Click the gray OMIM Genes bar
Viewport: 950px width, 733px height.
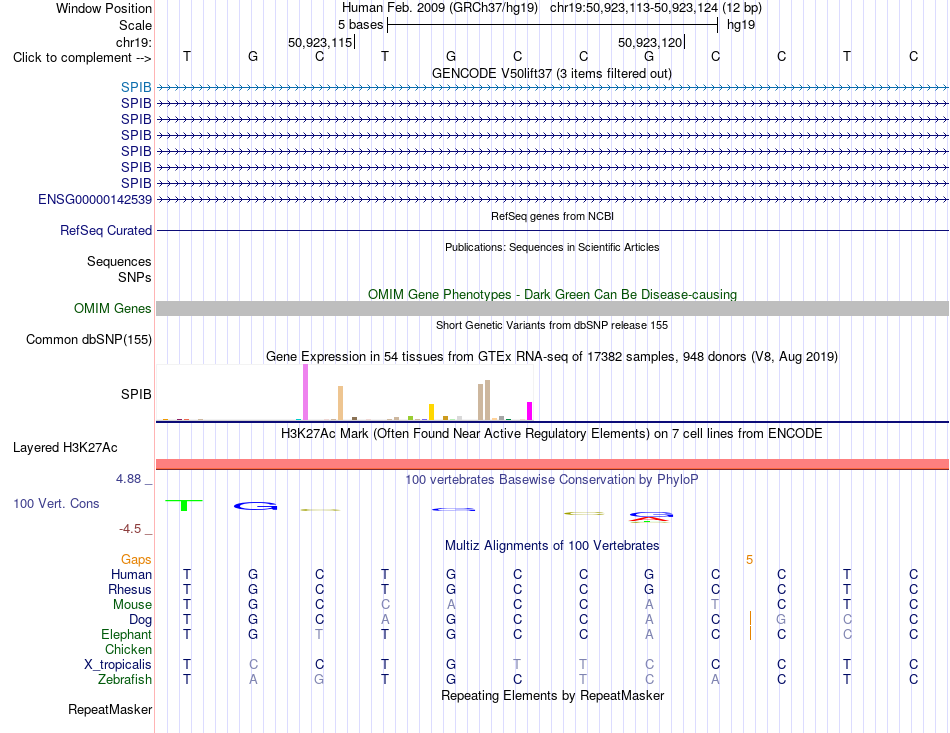pyautogui.click(x=552, y=308)
